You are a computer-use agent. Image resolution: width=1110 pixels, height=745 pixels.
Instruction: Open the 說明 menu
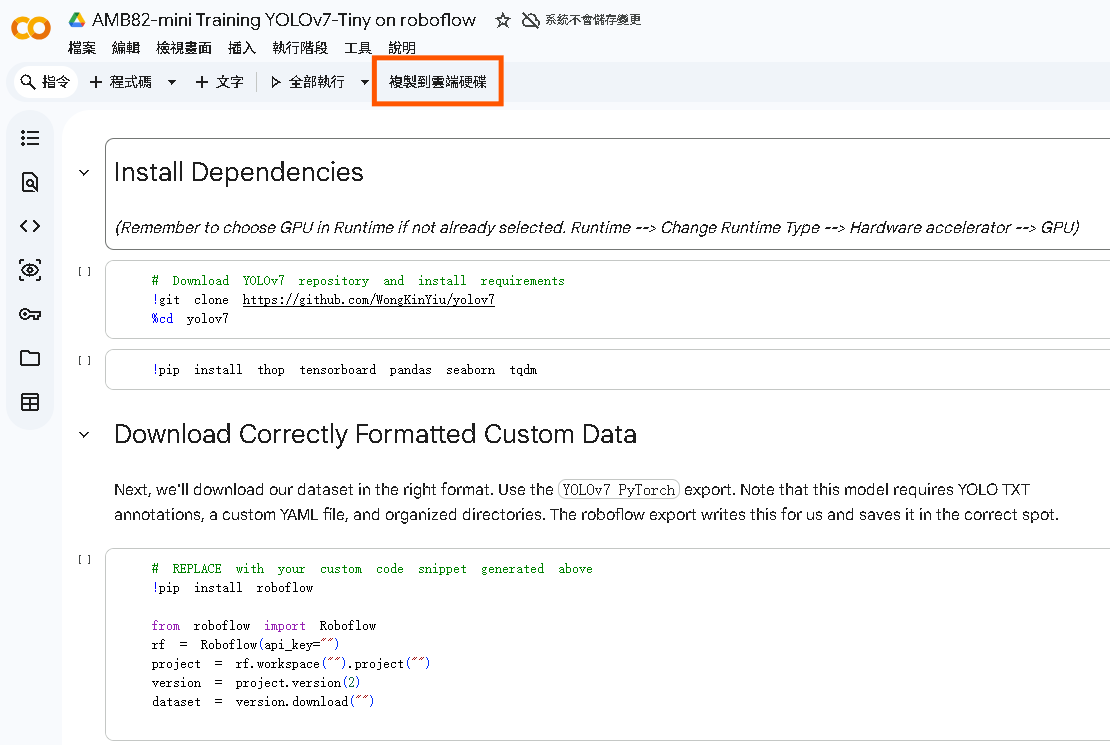pos(402,47)
